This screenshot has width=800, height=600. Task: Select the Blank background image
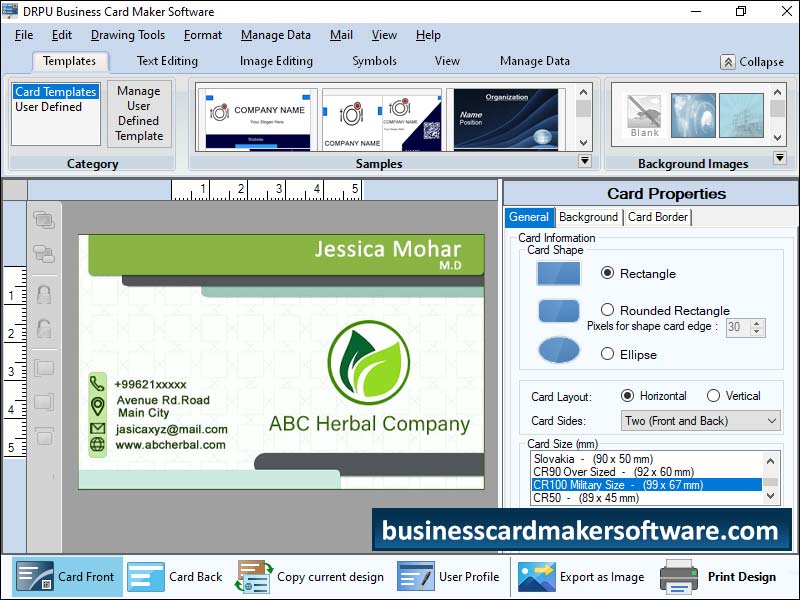pyautogui.click(x=645, y=116)
